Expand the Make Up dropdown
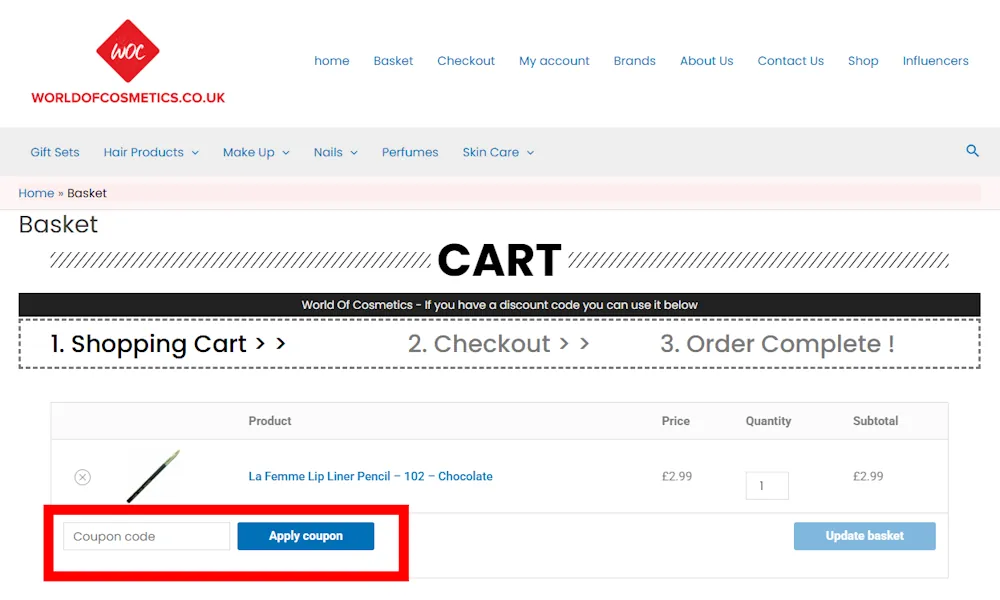 click(x=256, y=152)
